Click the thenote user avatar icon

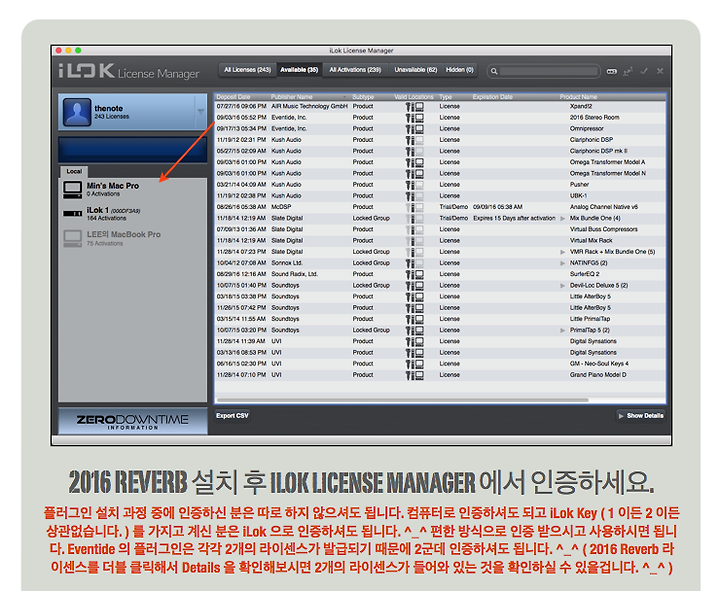tap(77, 112)
